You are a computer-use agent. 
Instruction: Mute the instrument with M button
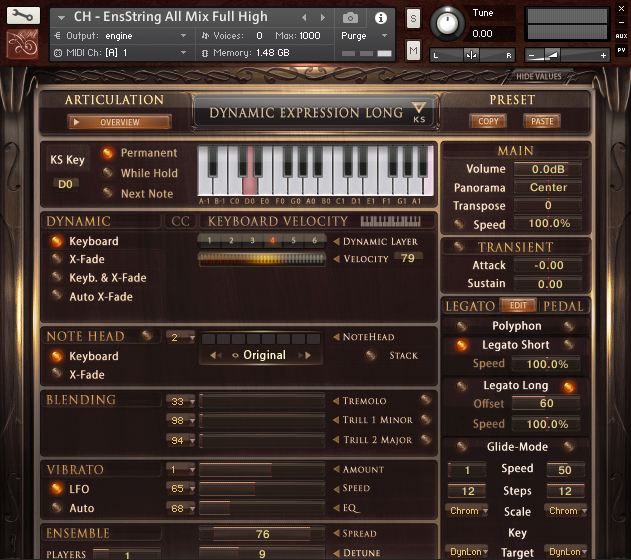[x=413, y=50]
